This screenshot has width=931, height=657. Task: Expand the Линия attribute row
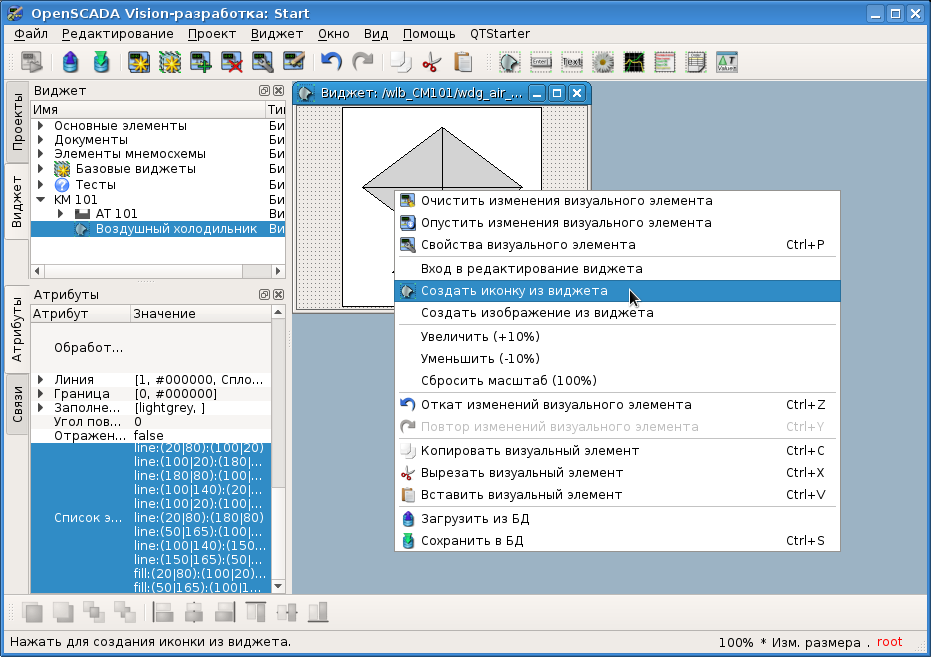(x=40, y=380)
